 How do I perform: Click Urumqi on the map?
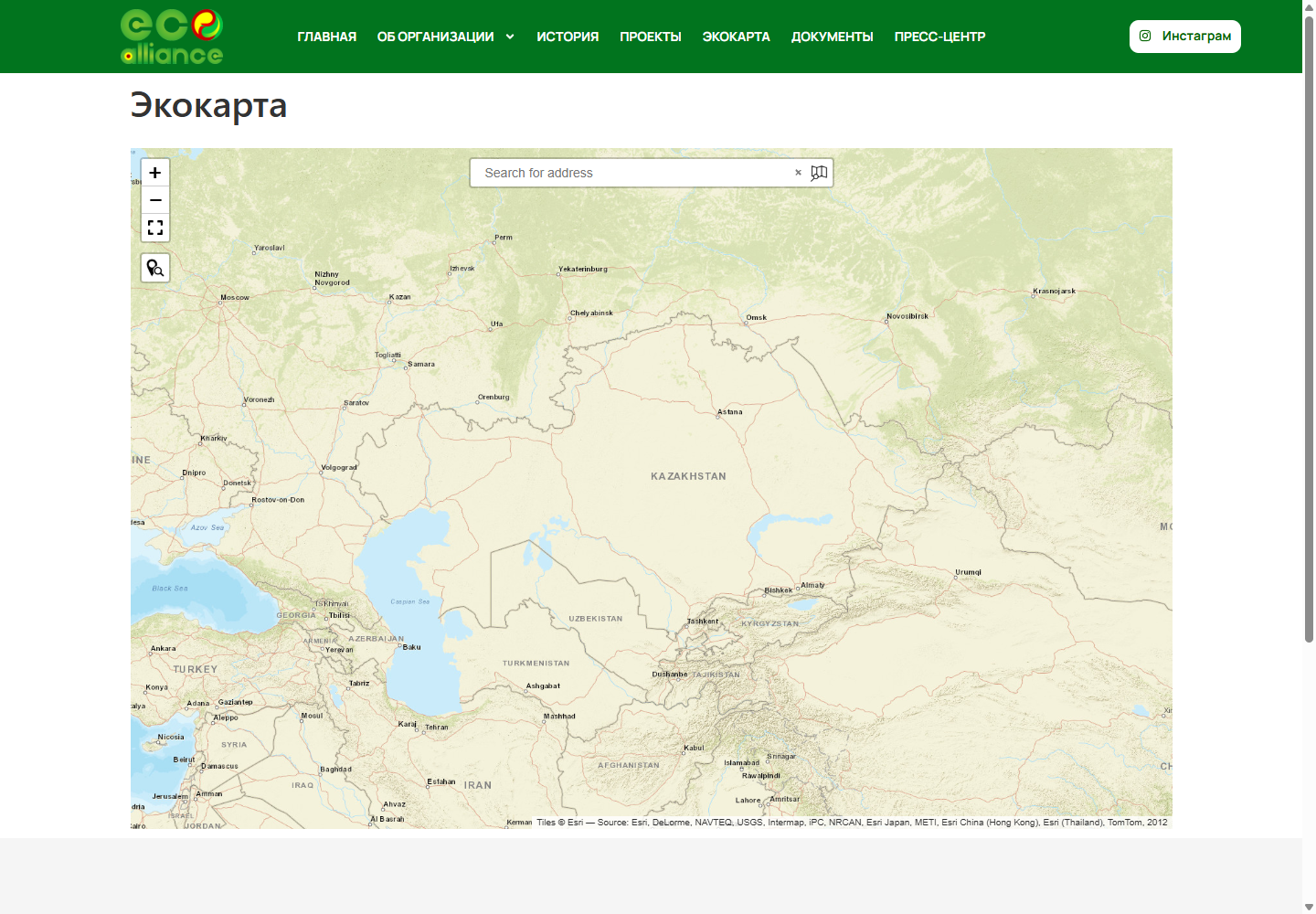click(x=969, y=573)
